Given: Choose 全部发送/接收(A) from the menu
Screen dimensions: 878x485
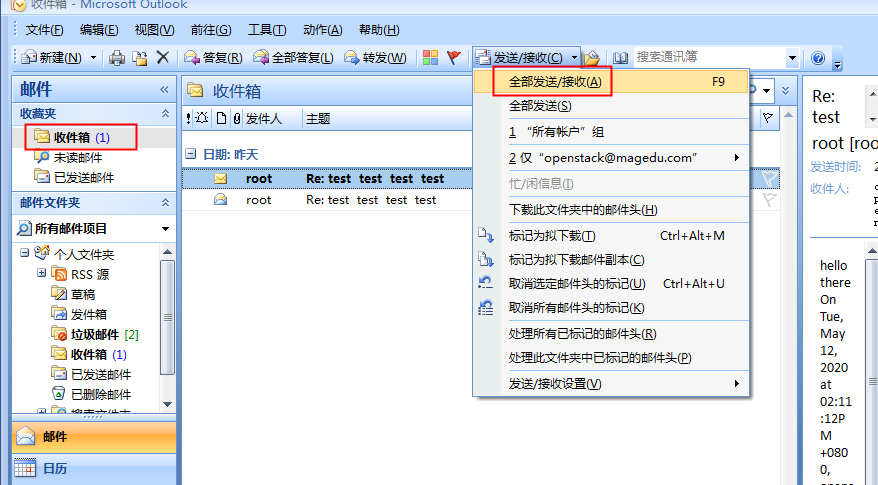Looking at the screenshot, I should pyautogui.click(x=611, y=82).
